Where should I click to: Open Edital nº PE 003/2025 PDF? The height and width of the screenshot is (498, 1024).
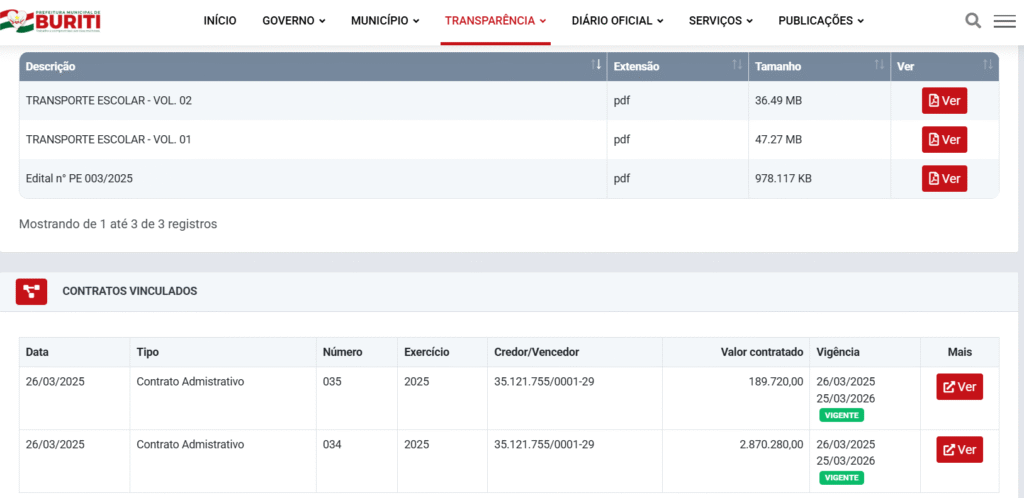[944, 179]
